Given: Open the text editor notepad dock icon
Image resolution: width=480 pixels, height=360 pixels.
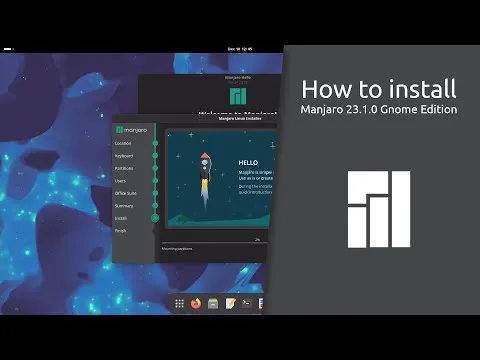Looking at the screenshot, I should pos(230,303).
